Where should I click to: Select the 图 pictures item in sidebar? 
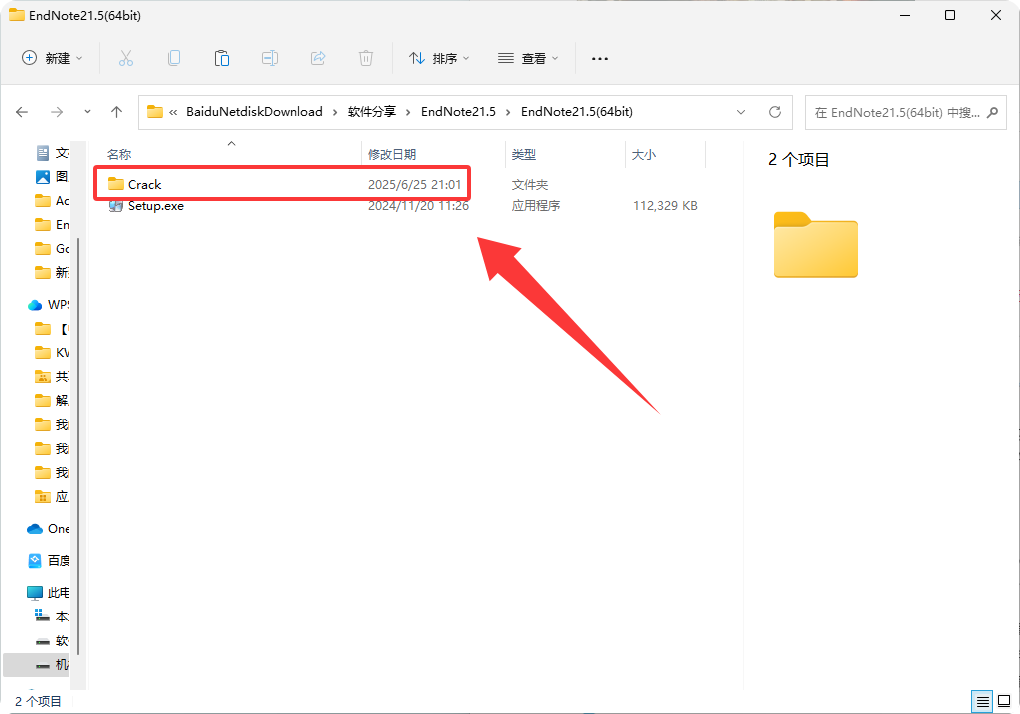[51, 177]
